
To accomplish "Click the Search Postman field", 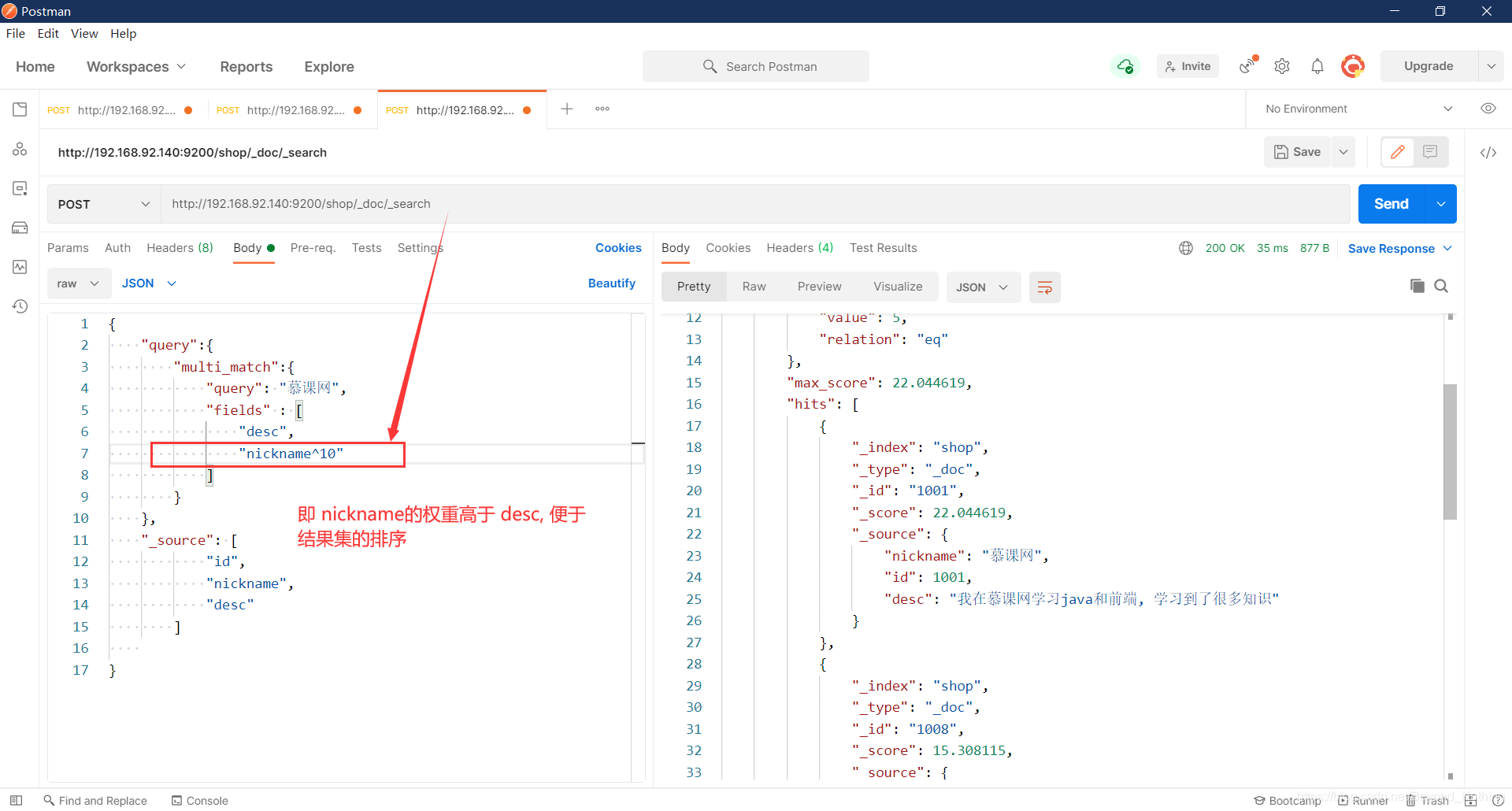I will pos(756,66).
